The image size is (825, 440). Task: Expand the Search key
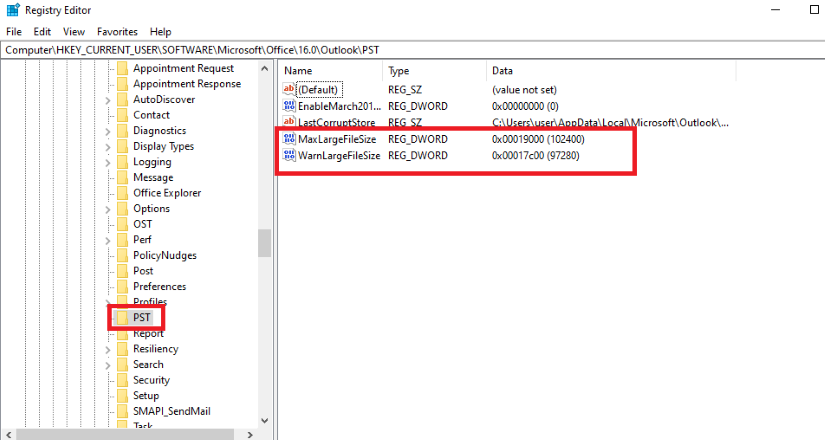tap(108, 365)
